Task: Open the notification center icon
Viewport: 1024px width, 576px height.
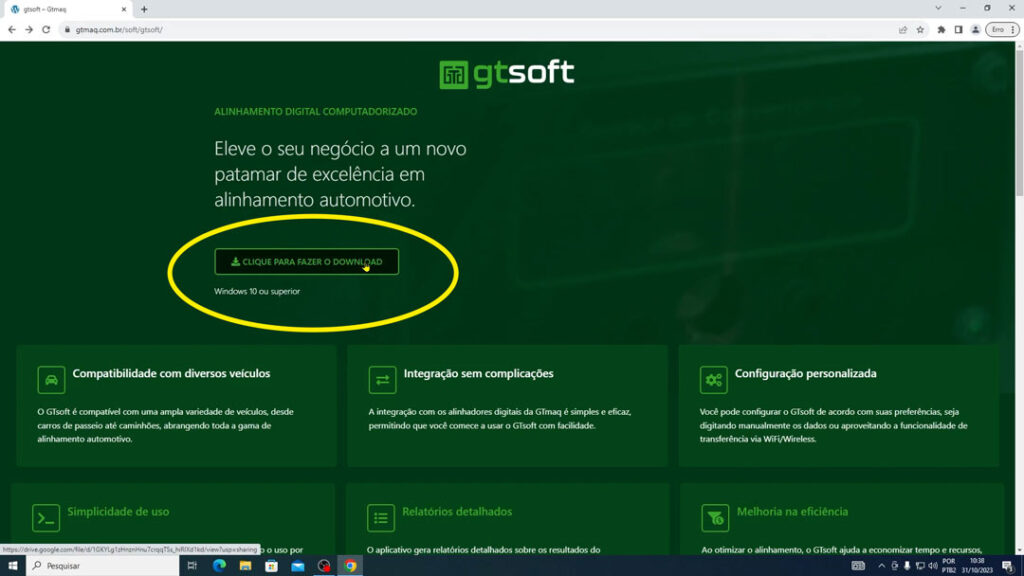Action: pos(1008,566)
